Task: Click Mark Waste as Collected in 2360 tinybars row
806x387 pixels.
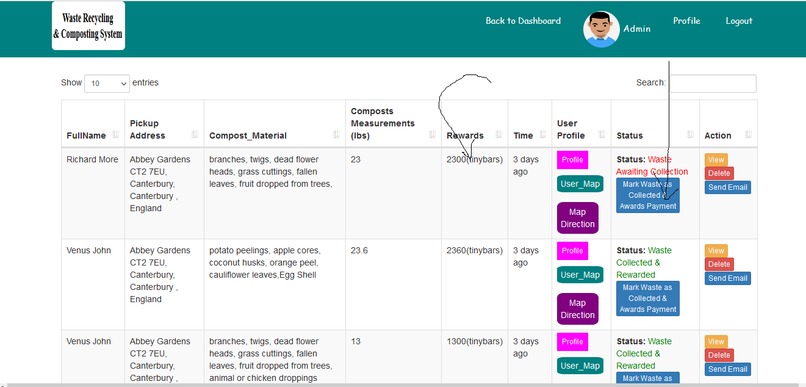Action: pos(648,298)
